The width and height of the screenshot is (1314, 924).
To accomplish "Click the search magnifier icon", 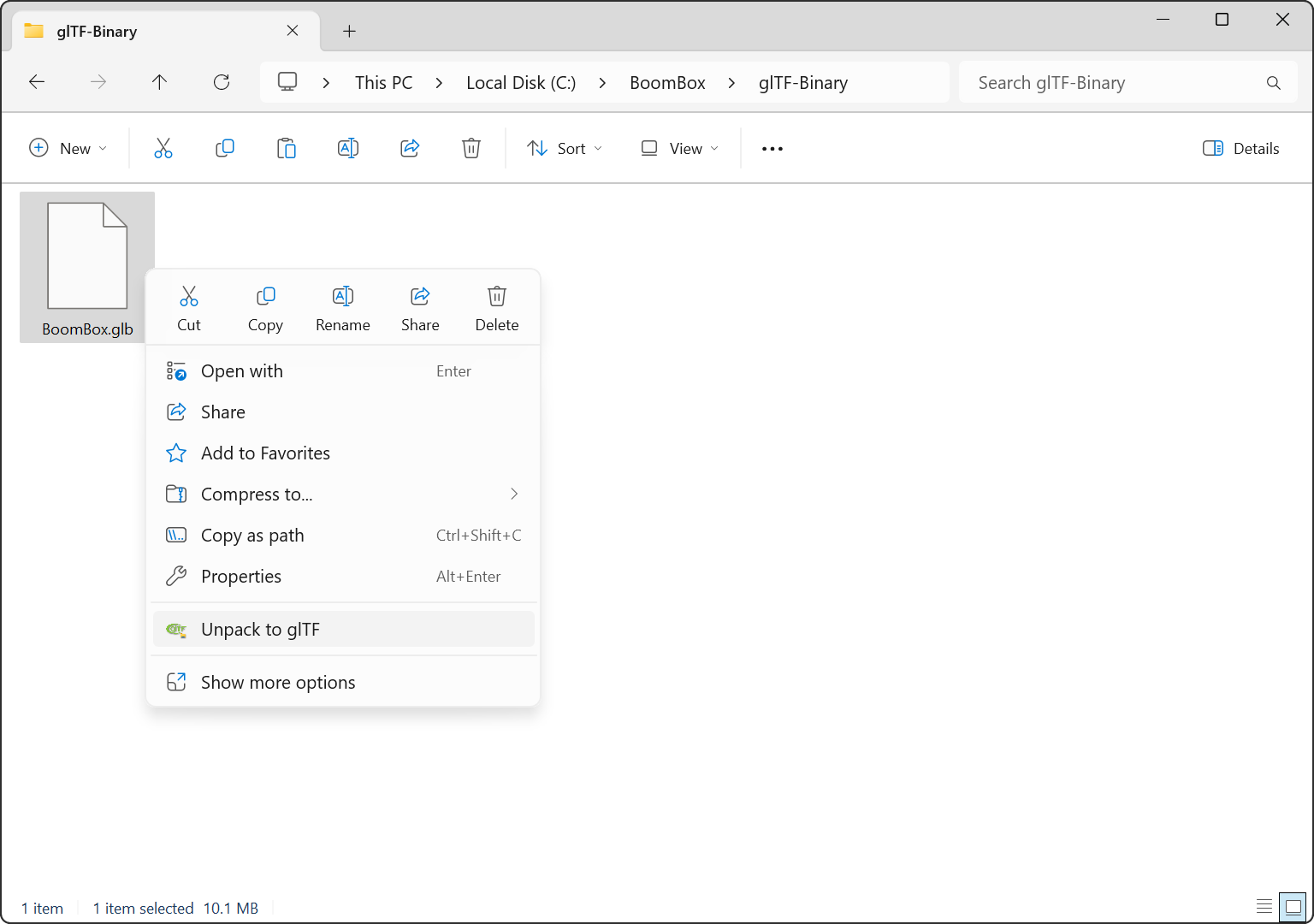I will click(x=1274, y=83).
